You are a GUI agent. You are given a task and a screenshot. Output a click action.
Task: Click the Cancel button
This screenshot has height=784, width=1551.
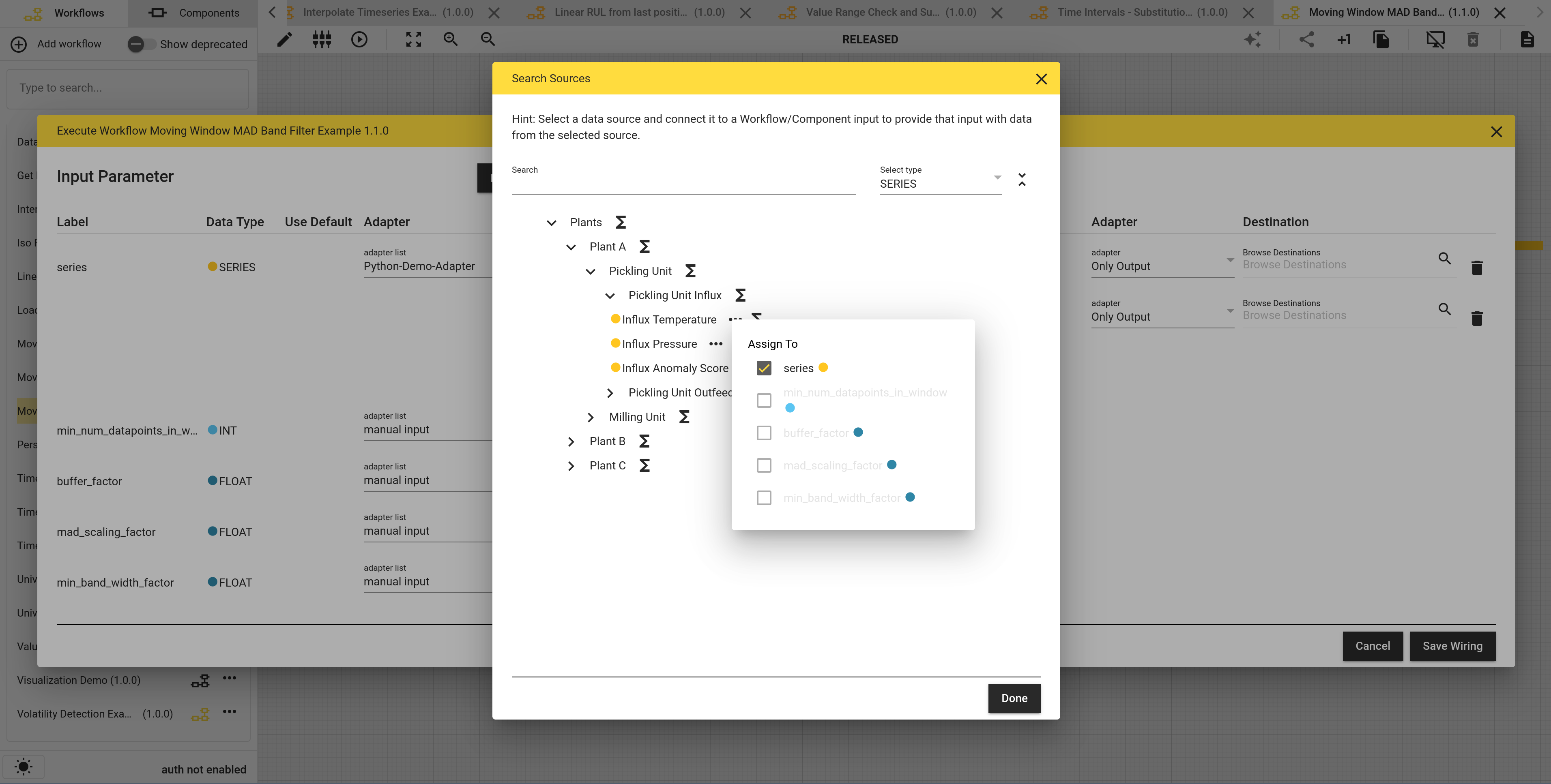point(1373,646)
